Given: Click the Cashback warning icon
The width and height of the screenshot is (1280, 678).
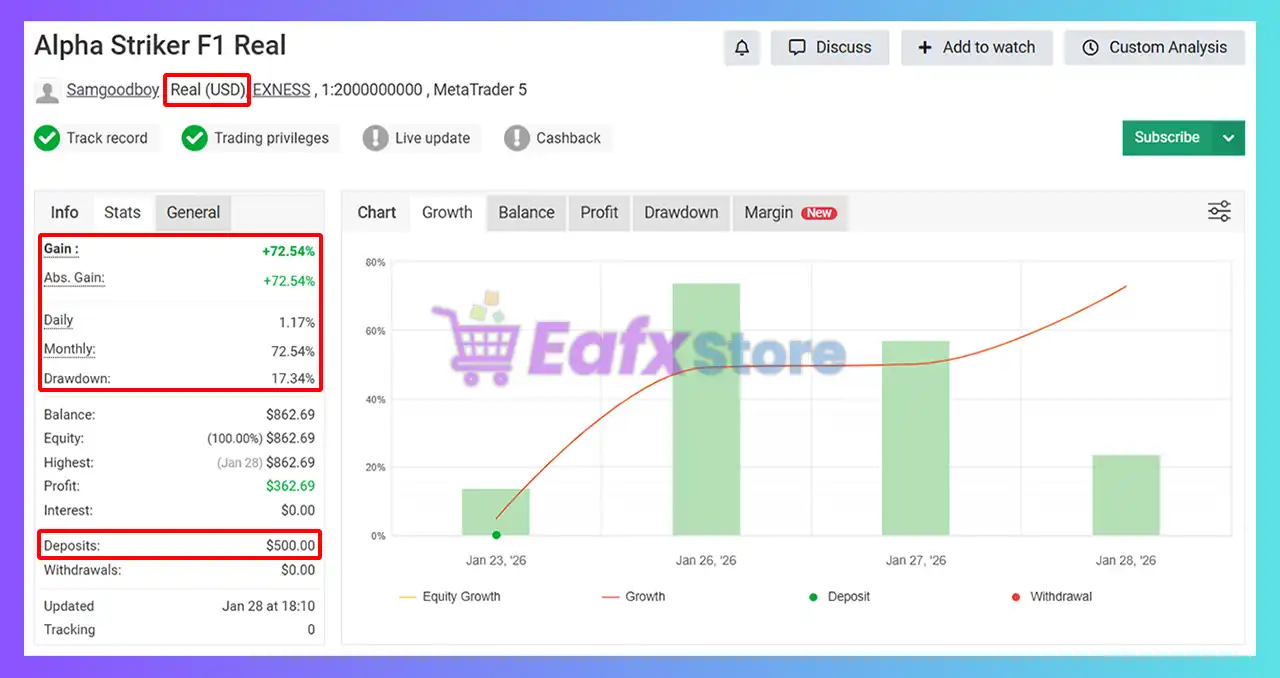Looking at the screenshot, I should 516,138.
